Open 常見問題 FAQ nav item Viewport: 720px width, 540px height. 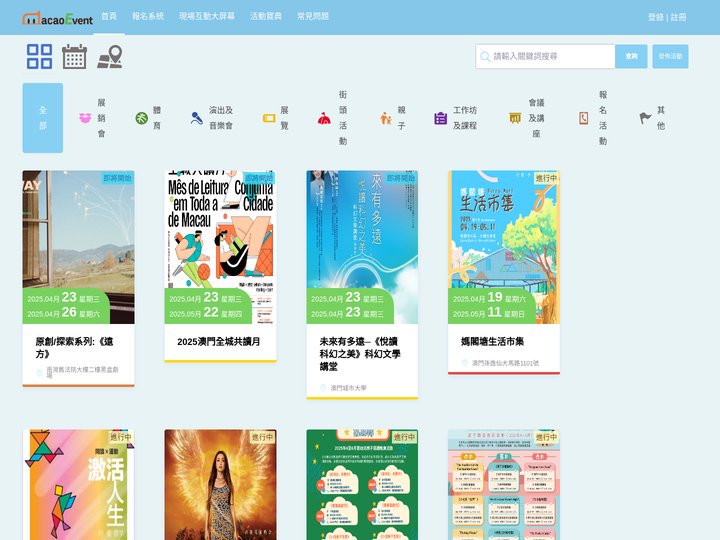(x=313, y=17)
